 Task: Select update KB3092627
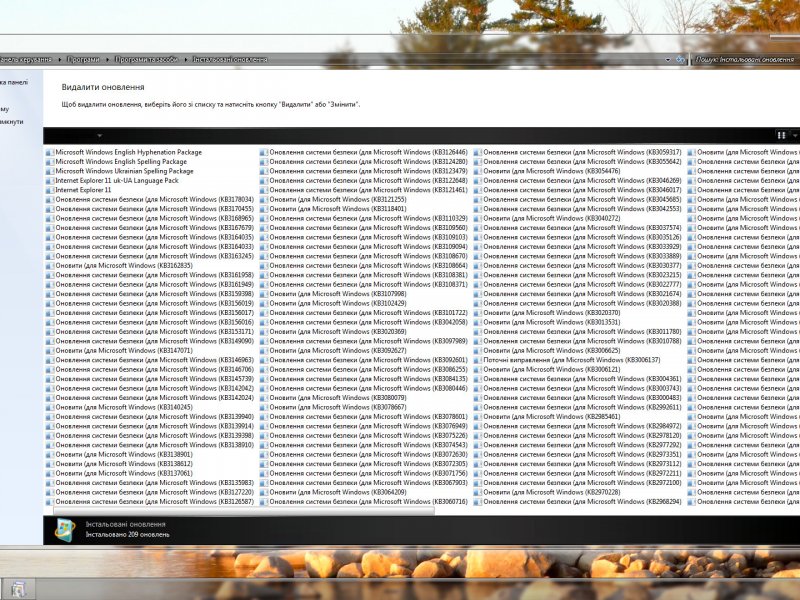coord(338,351)
